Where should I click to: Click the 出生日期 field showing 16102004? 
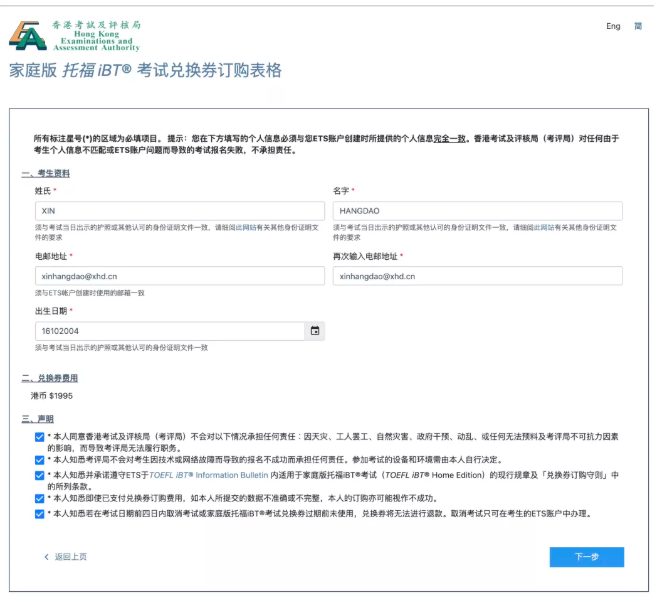pyautogui.click(x=168, y=331)
